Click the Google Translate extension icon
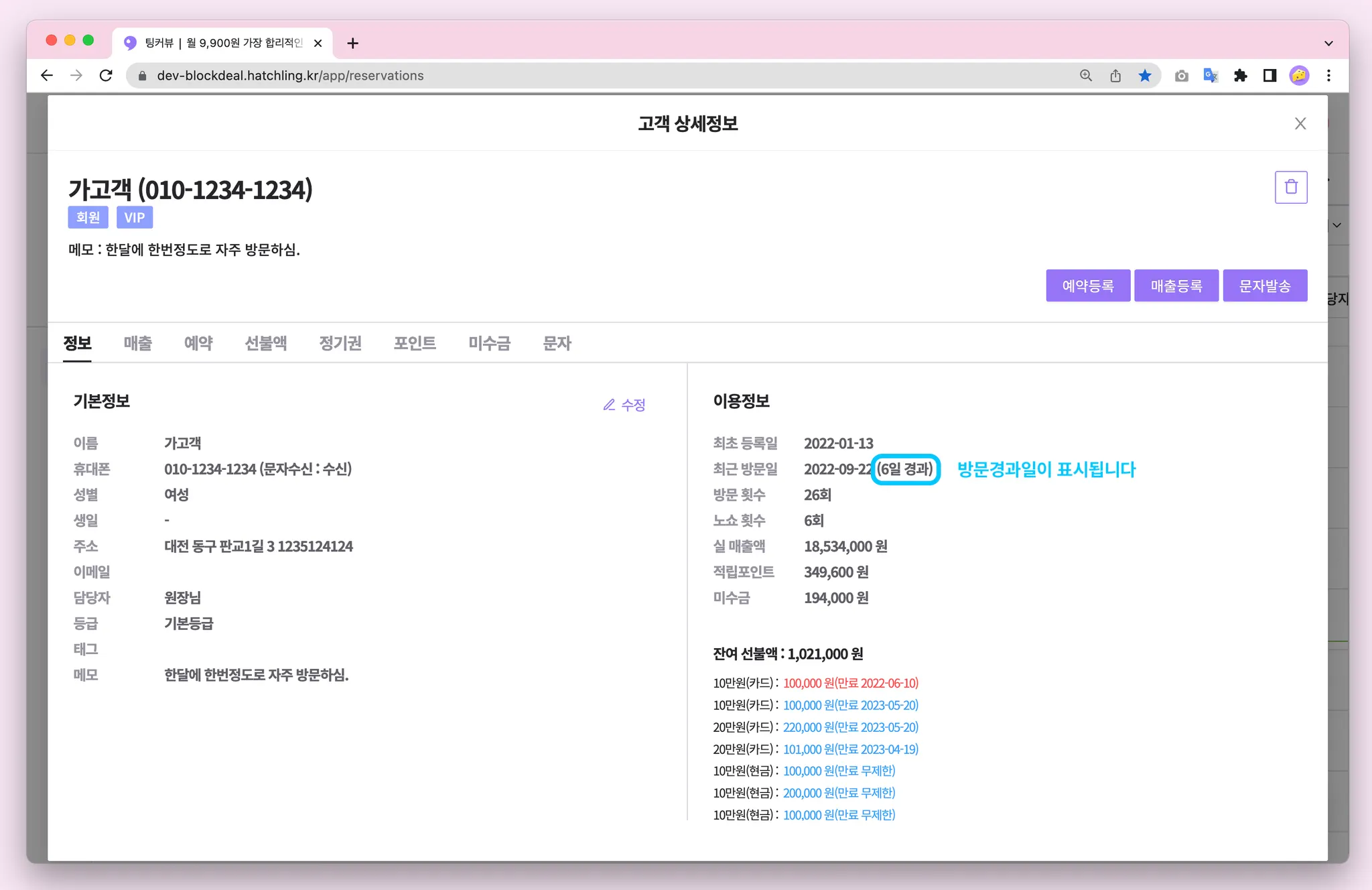This screenshot has width=1372, height=890. [1210, 76]
